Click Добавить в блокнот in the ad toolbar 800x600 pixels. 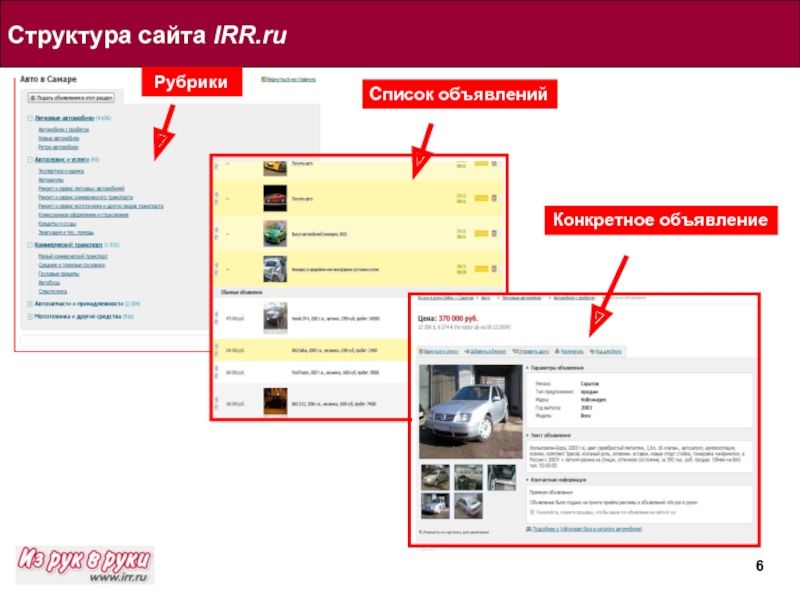click(x=486, y=352)
